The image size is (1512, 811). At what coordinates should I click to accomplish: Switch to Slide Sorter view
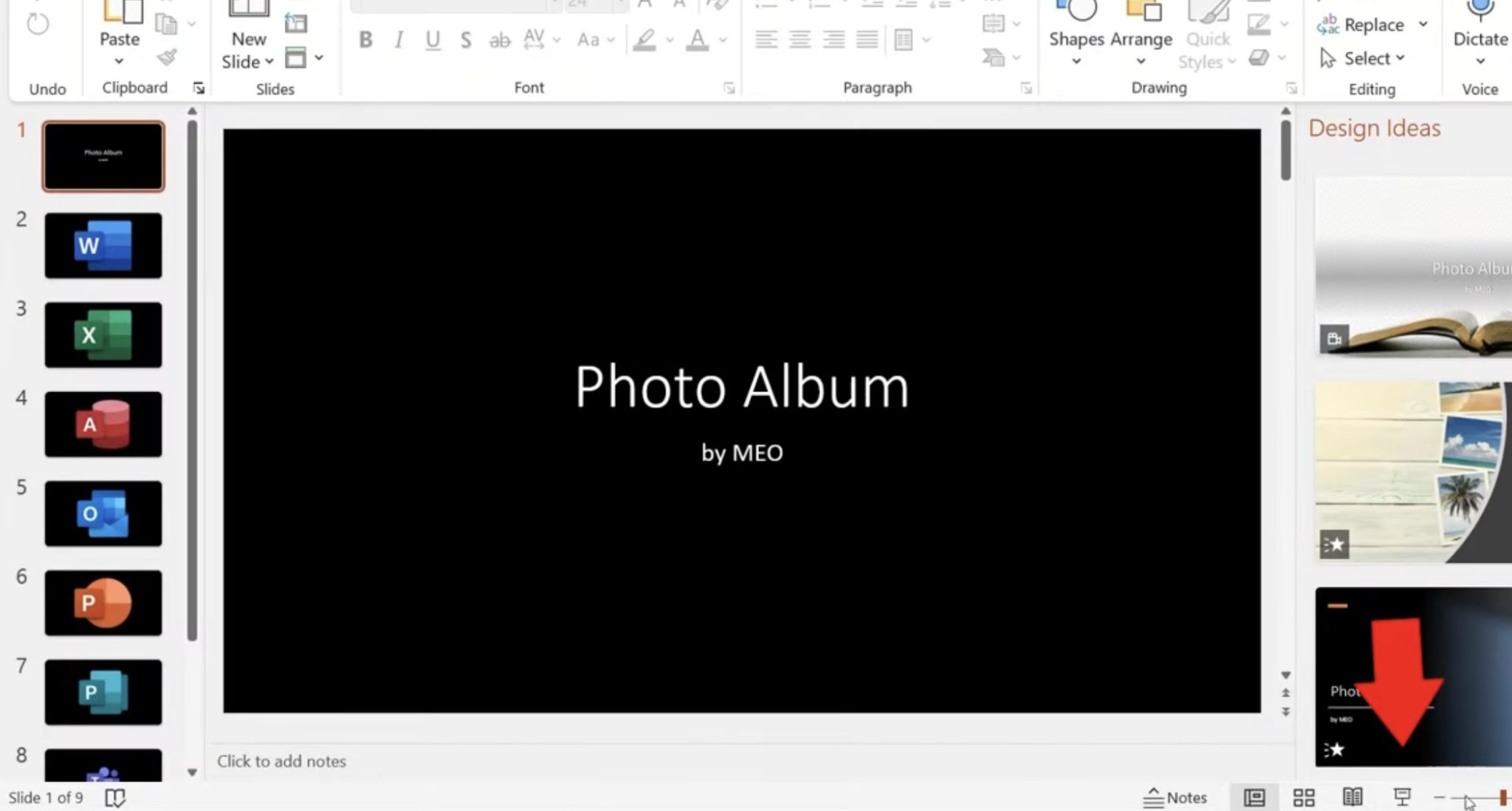coord(1304,797)
